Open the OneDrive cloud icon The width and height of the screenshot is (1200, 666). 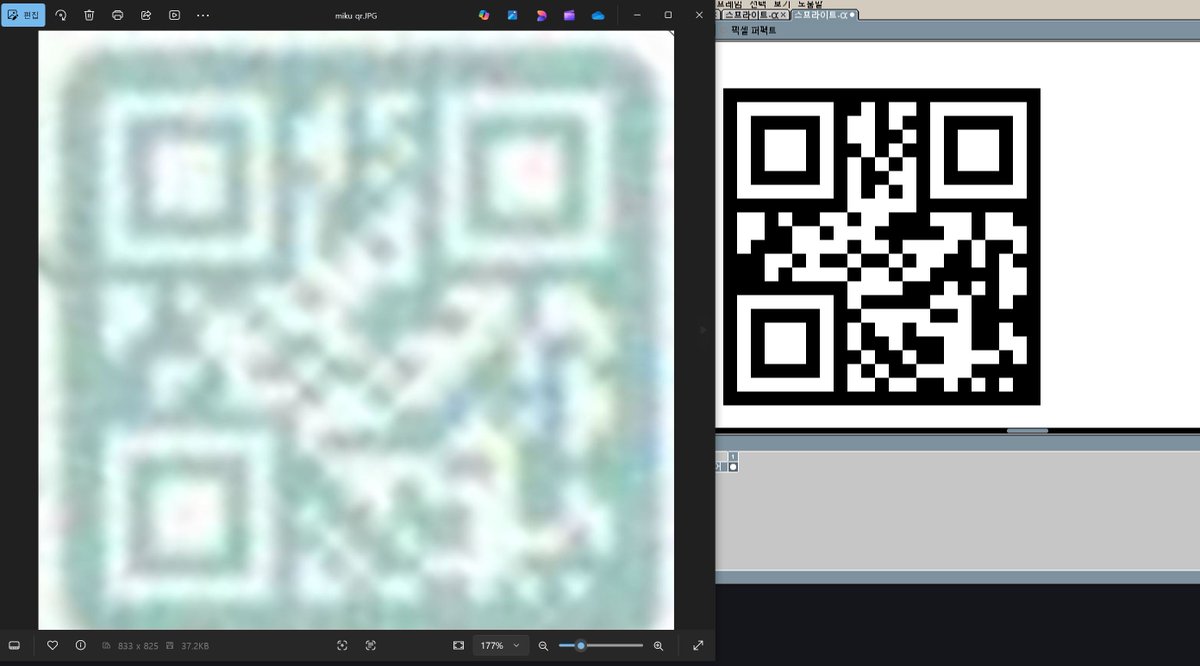click(x=598, y=15)
